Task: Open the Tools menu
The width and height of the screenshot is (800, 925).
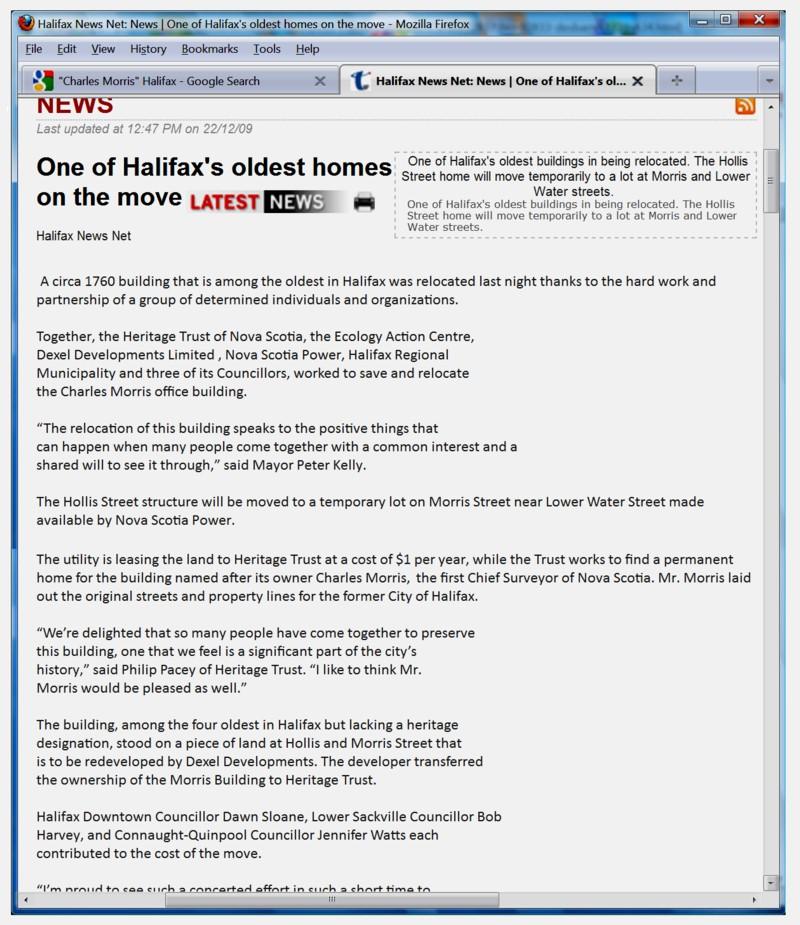Action: coord(266,48)
